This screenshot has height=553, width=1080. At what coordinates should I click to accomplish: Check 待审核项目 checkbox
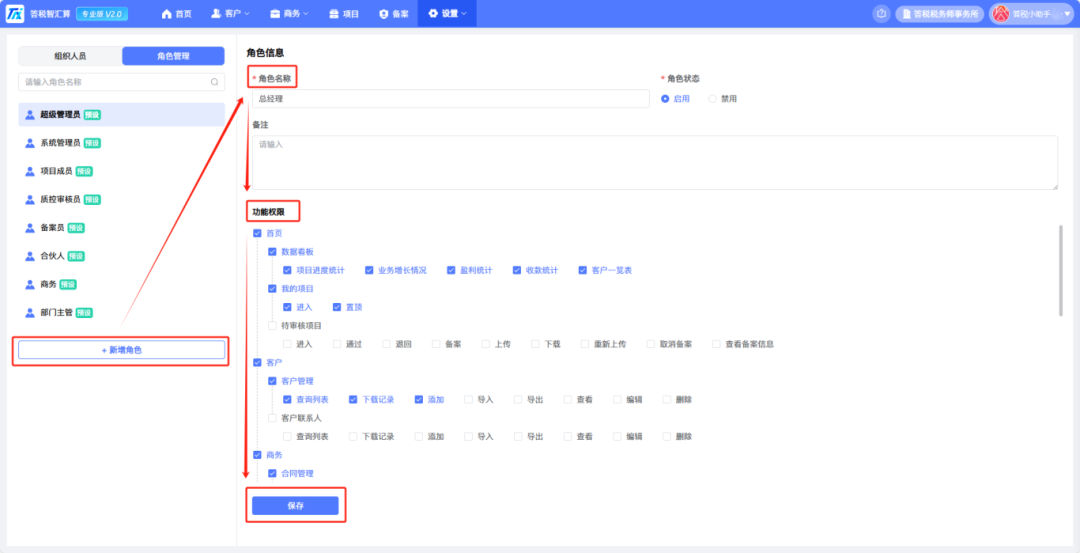pos(272,325)
